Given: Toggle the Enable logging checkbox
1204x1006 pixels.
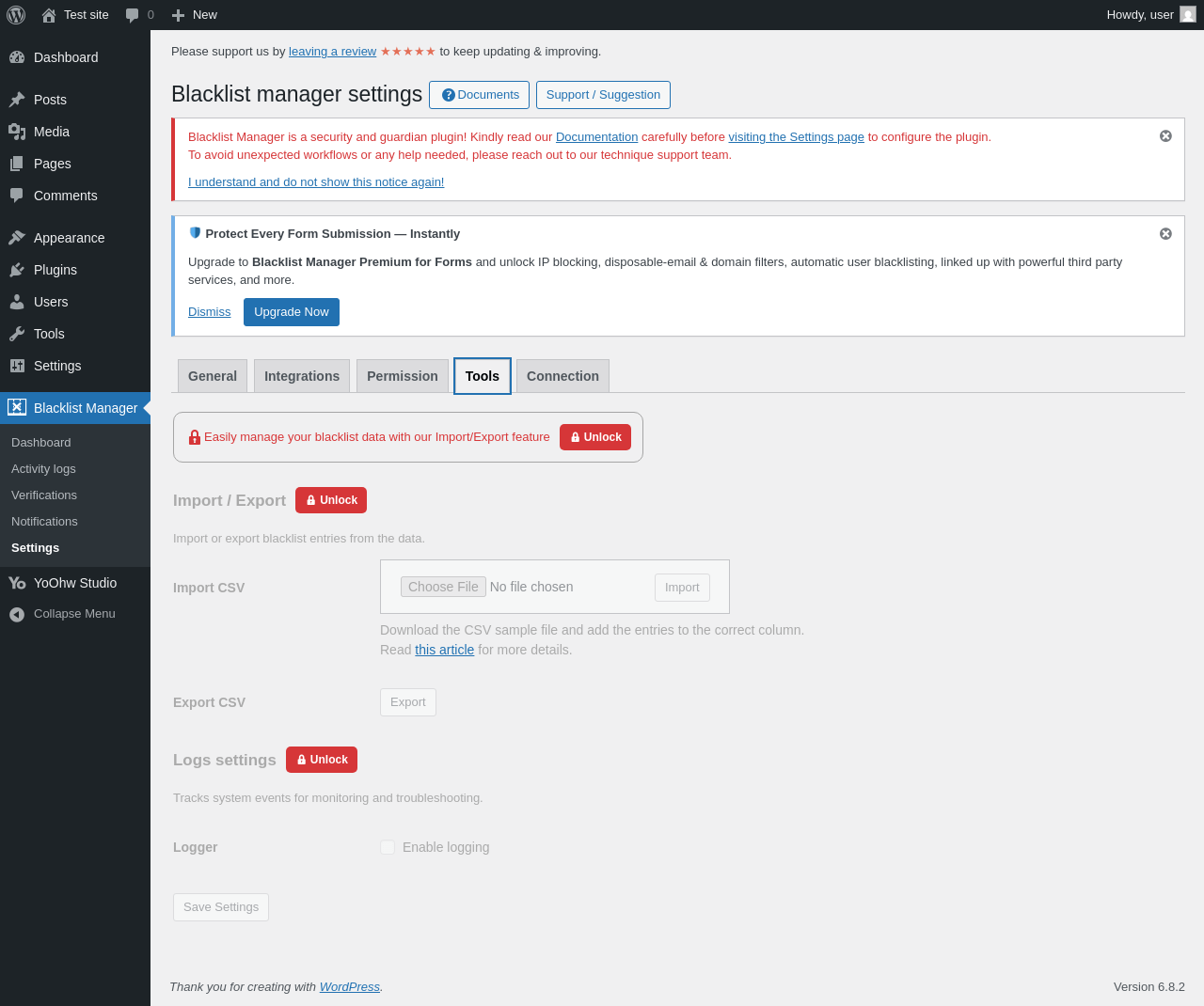Looking at the screenshot, I should tap(388, 847).
